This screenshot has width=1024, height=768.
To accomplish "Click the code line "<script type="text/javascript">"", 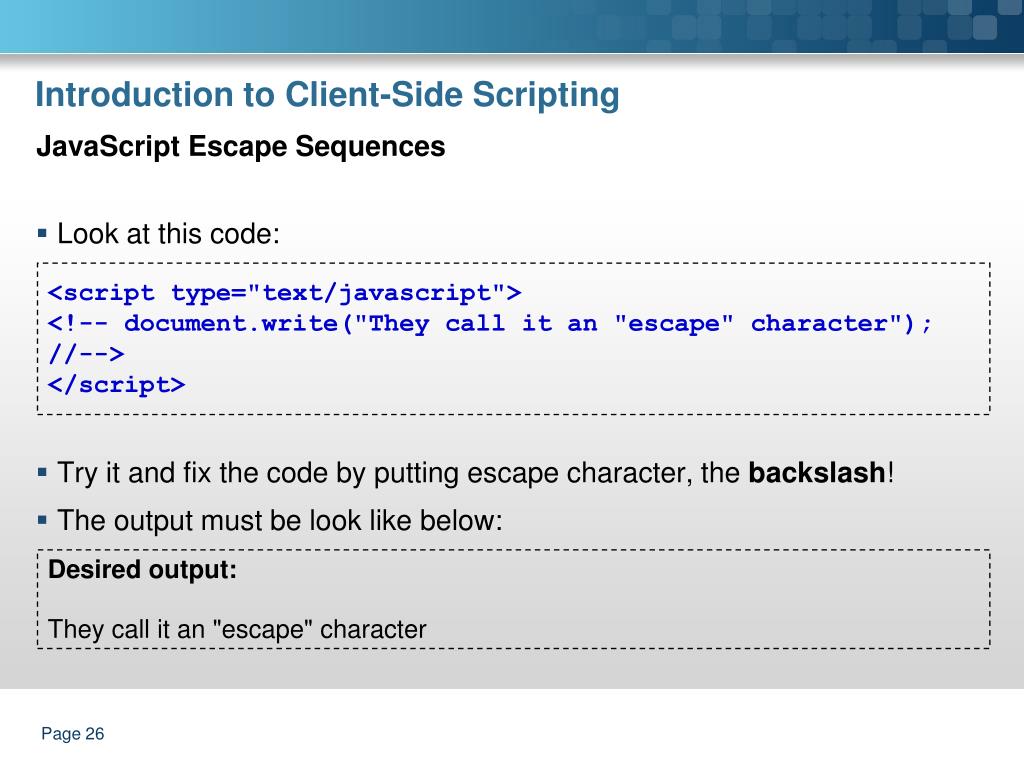I will pyautogui.click(x=285, y=293).
